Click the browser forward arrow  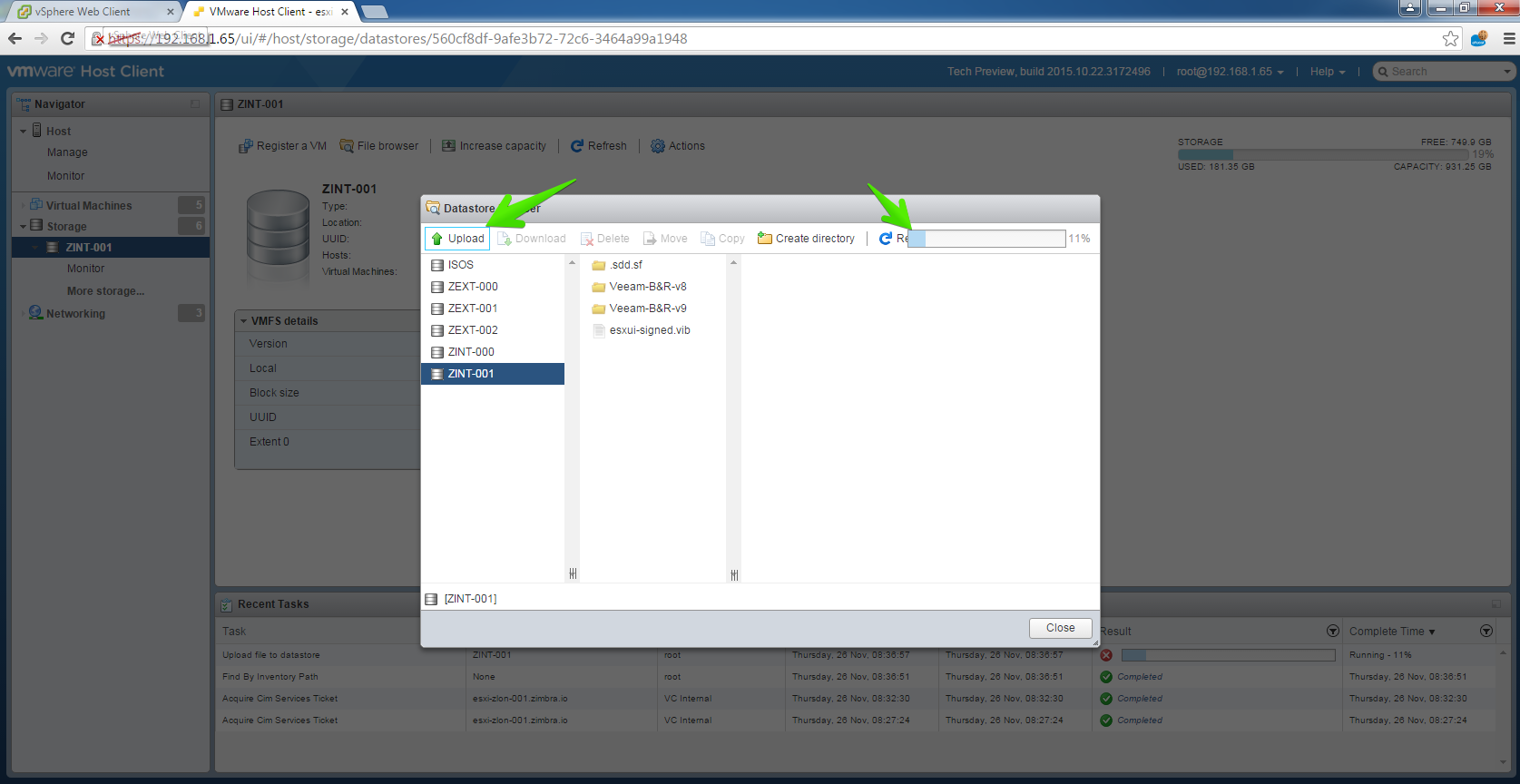coord(41,38)
